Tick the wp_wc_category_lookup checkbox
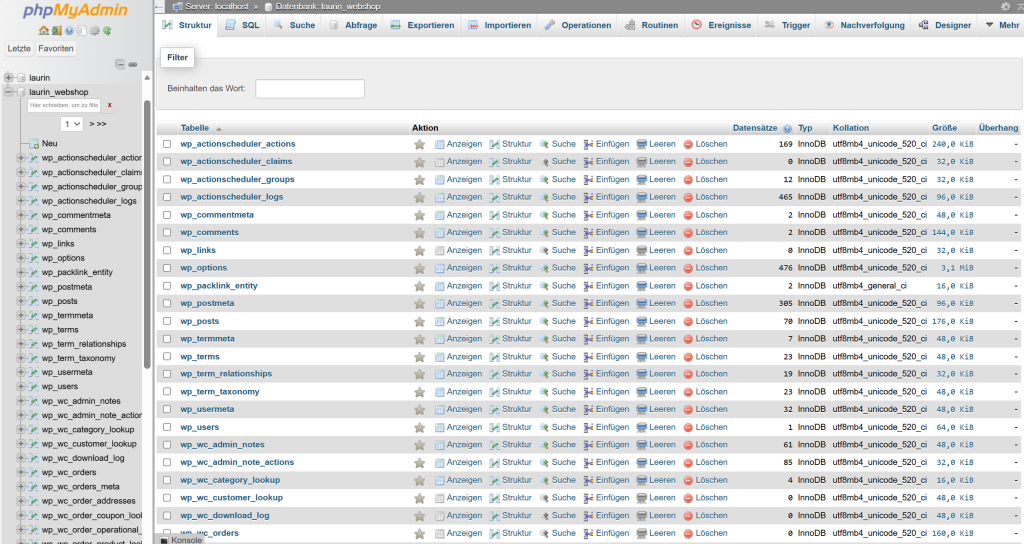The height and width of the screenshot is (544, 1024). point(167,480)
